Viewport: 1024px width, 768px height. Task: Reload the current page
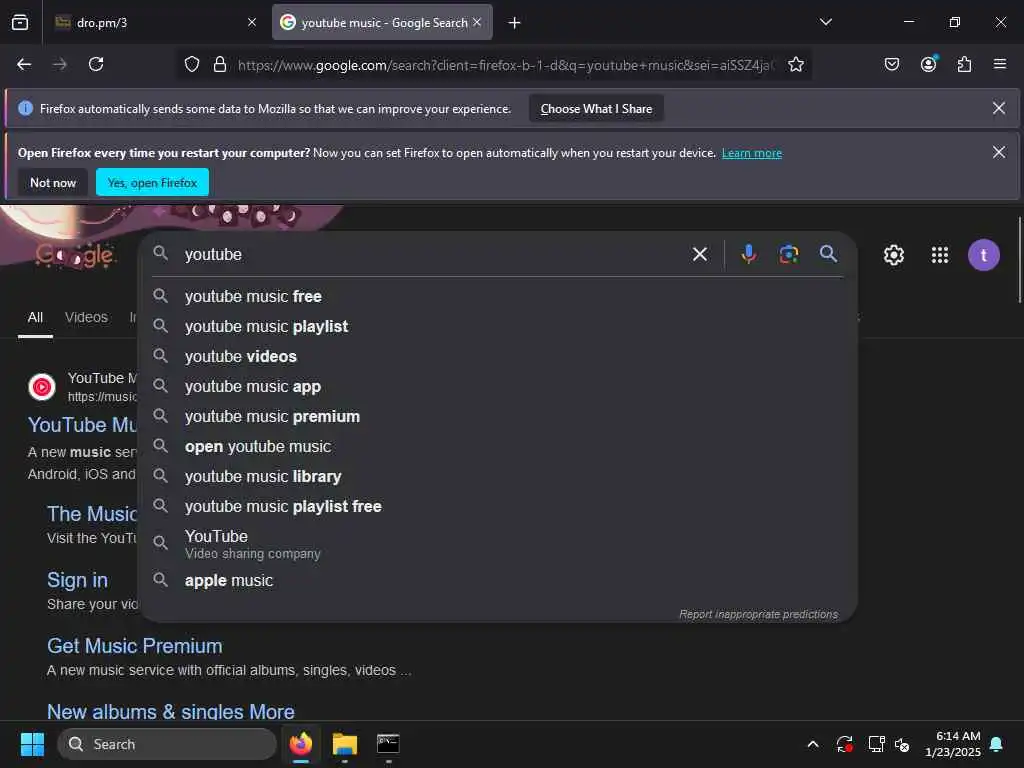96,64
